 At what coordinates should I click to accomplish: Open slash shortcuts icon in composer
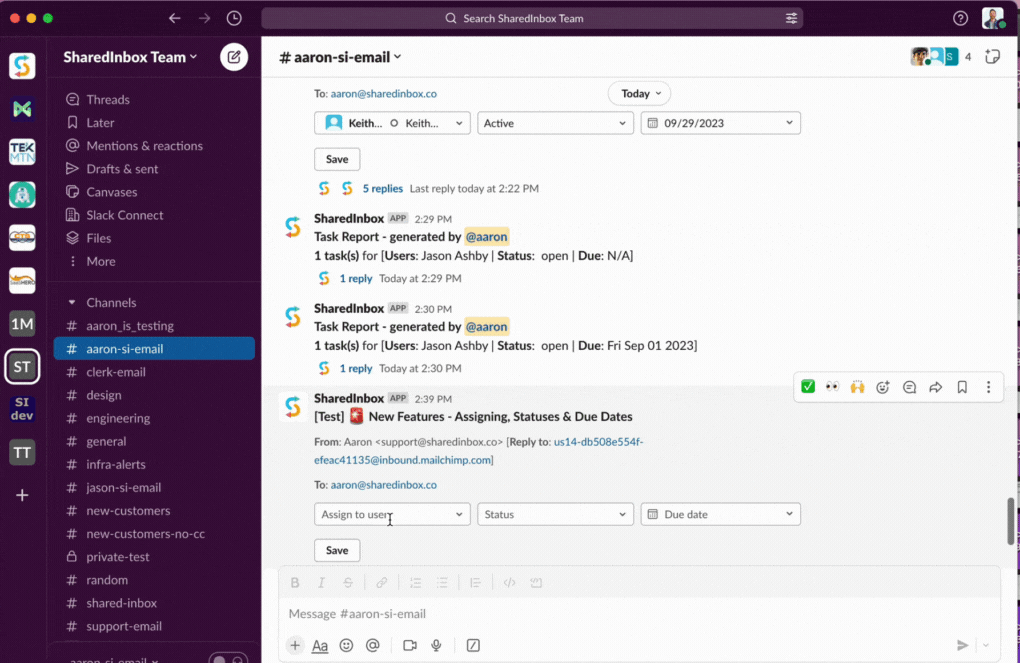(473, 645)
